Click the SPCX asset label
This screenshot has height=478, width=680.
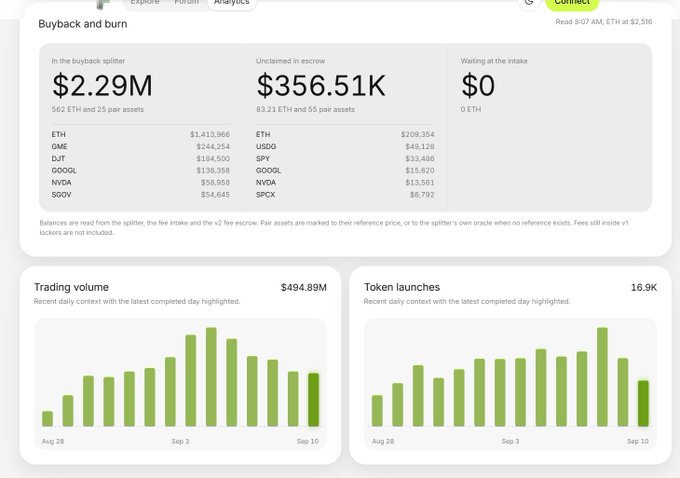[x=265, y=195]
